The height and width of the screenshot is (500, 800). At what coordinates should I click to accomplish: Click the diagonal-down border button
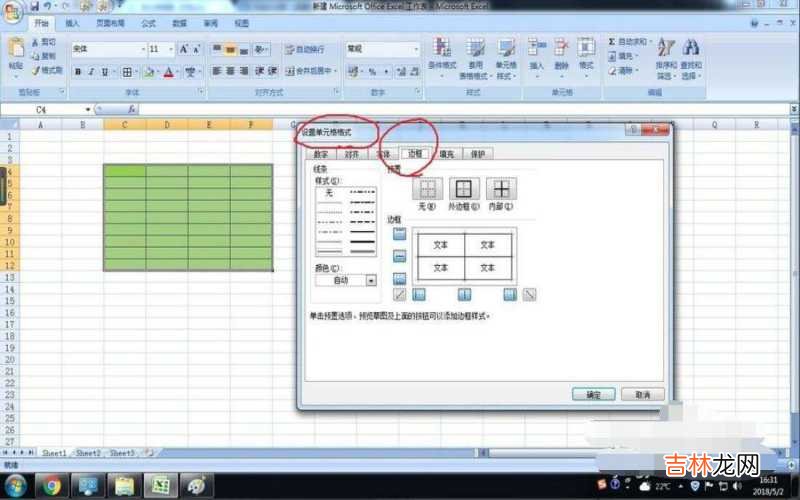529,294
